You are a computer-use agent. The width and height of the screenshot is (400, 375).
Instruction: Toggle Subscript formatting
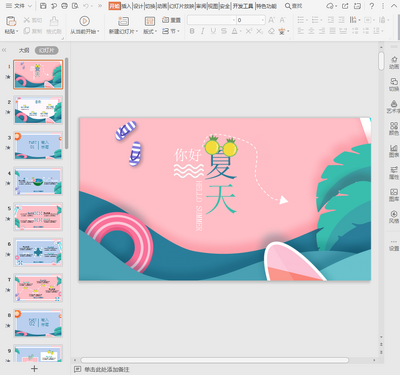point(260,31)
